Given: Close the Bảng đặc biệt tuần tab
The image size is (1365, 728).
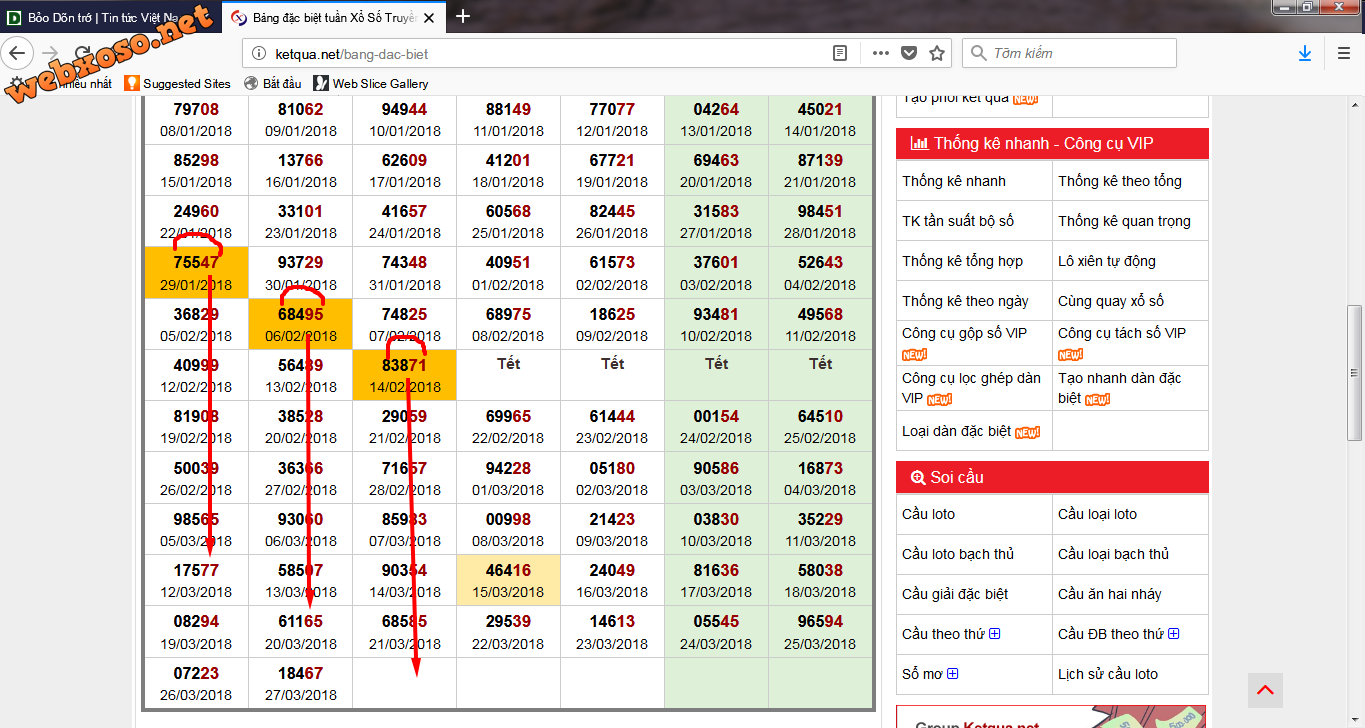Looking at the screenshot, I should (429, 17).
